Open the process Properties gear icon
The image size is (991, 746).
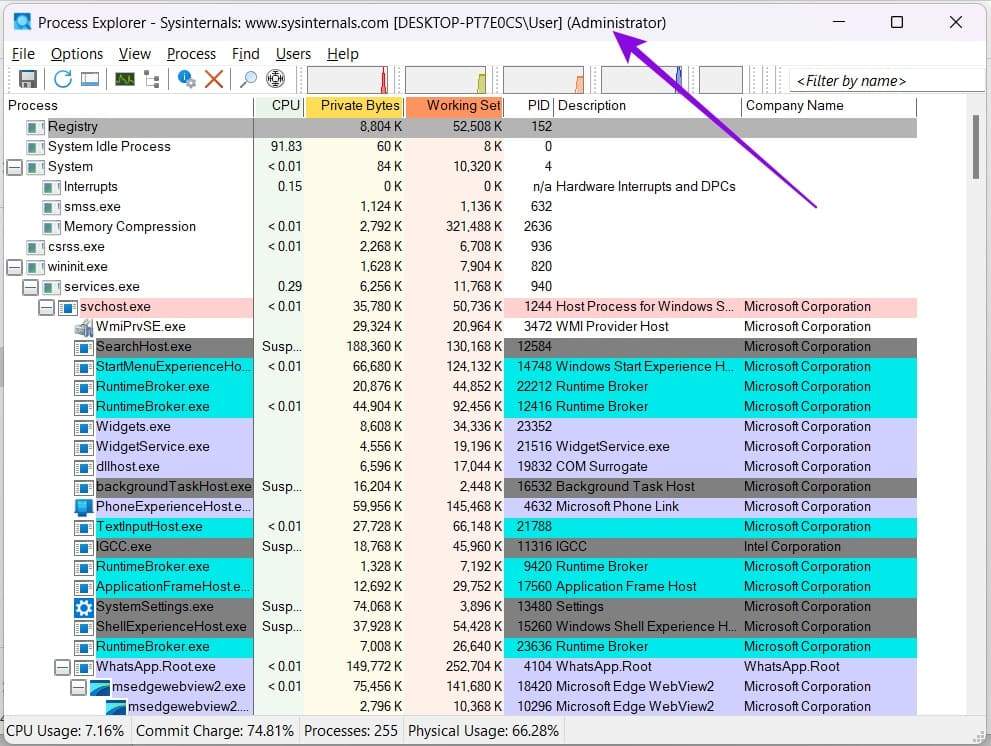(x=186, y=79)
